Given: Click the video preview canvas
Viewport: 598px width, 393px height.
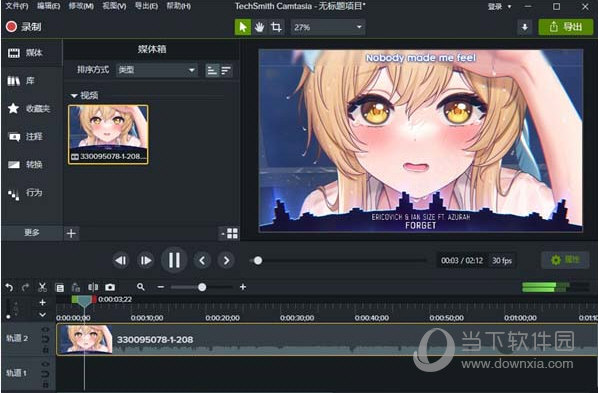Looking at the screenshot, I should (421, 140).
